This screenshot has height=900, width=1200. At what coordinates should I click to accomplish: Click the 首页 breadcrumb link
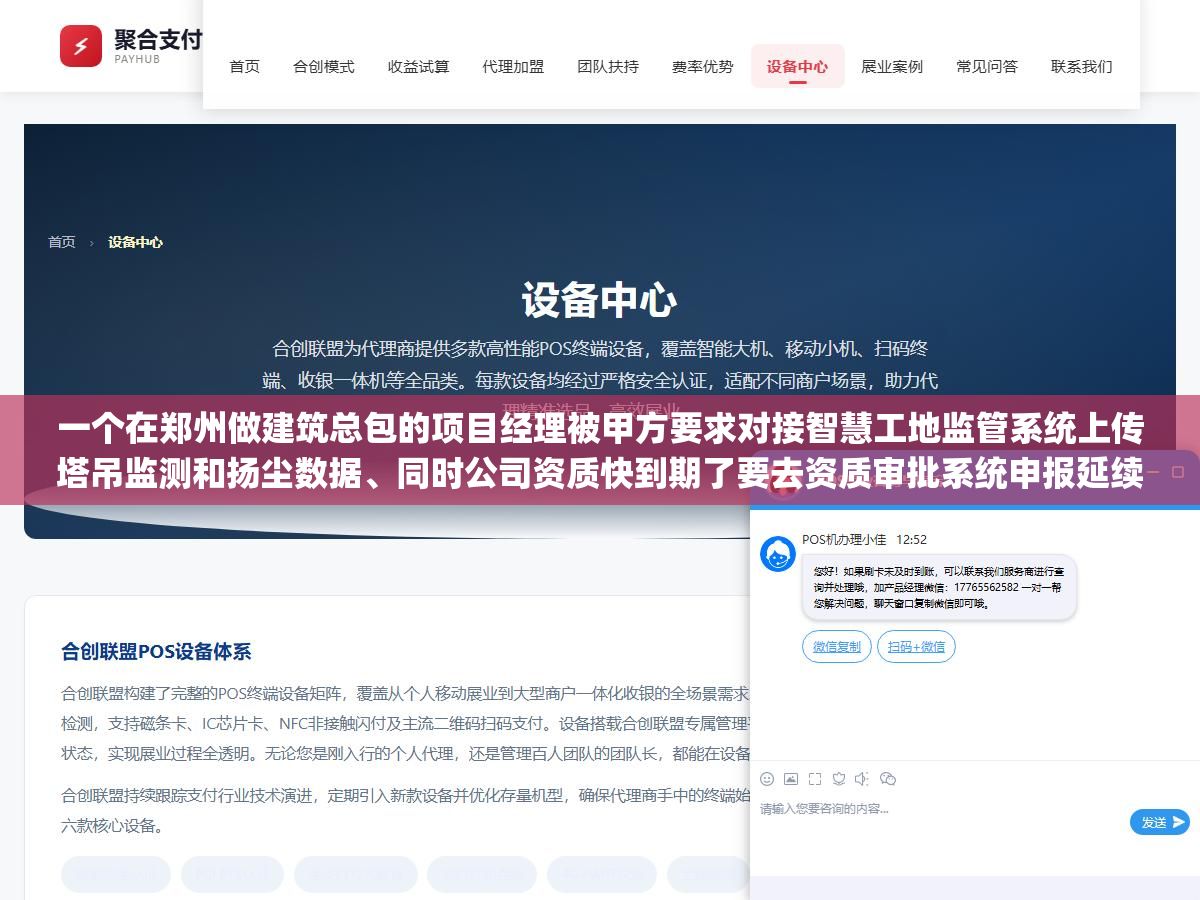(62, 242)
